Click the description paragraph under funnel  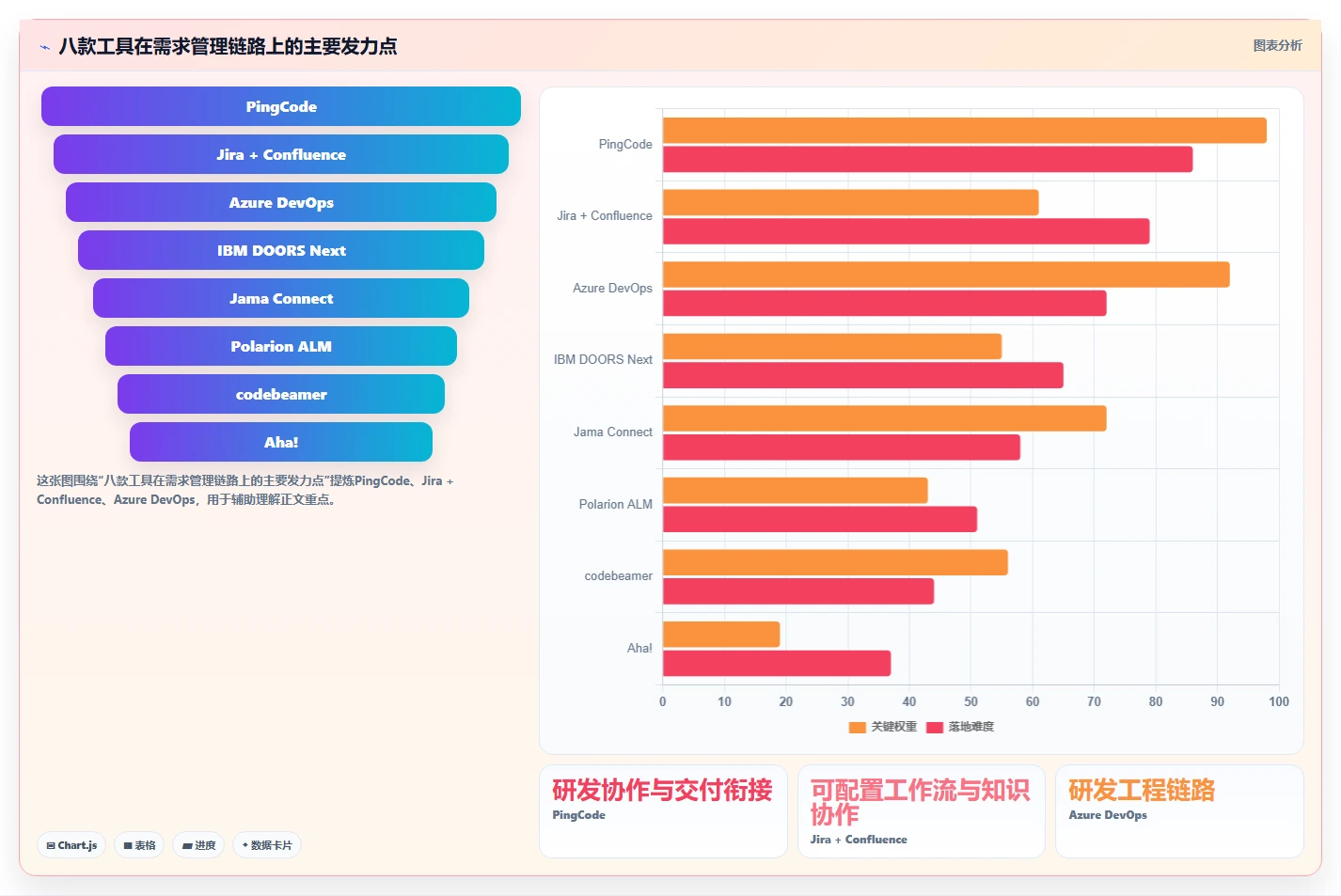(245, 490)
